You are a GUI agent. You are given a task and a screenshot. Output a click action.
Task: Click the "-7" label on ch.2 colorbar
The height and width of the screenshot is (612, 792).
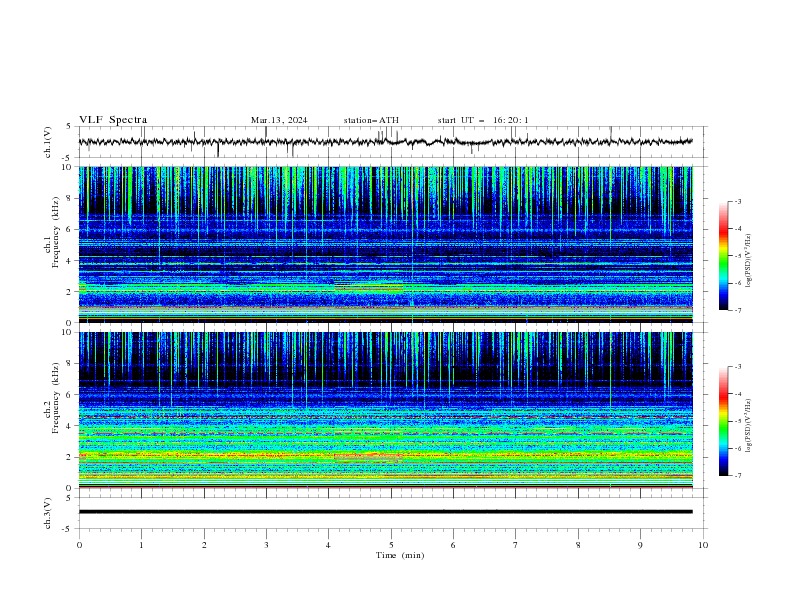738,475
